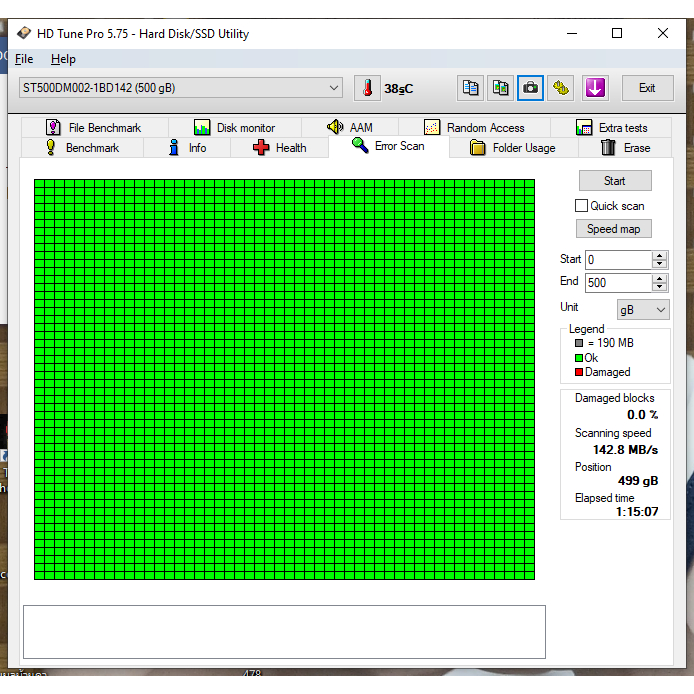Open options via the gears icon
The width and height of the screenshot is (694, 694).
coord(561,88)
